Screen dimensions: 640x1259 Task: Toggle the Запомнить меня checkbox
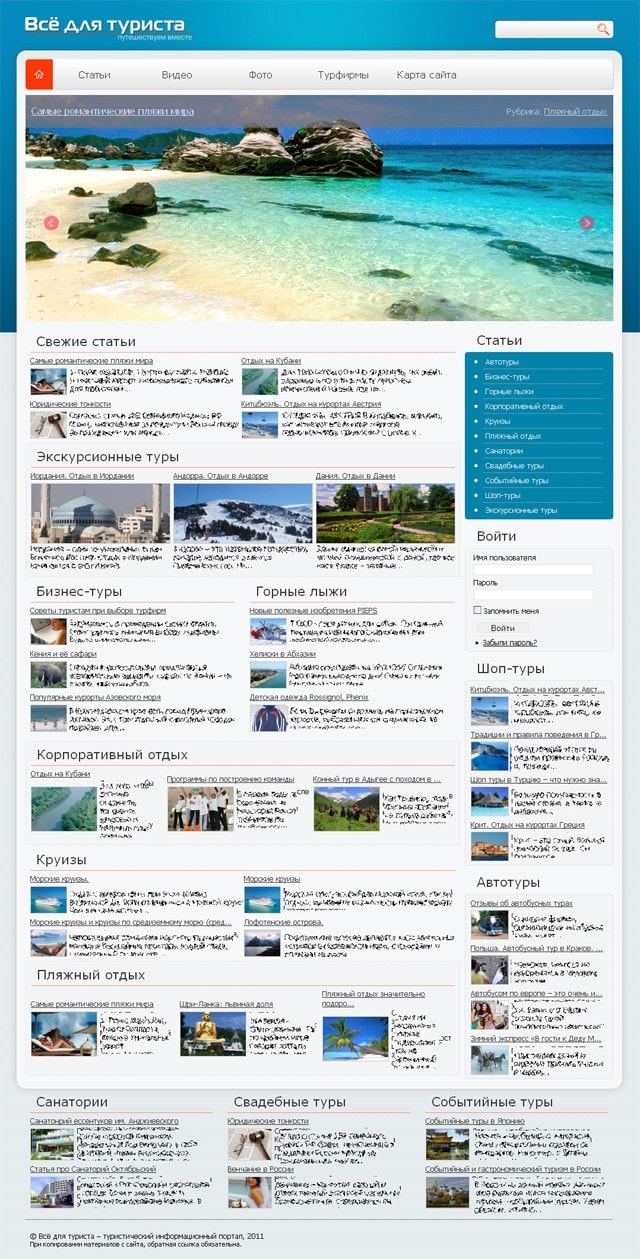477,610
